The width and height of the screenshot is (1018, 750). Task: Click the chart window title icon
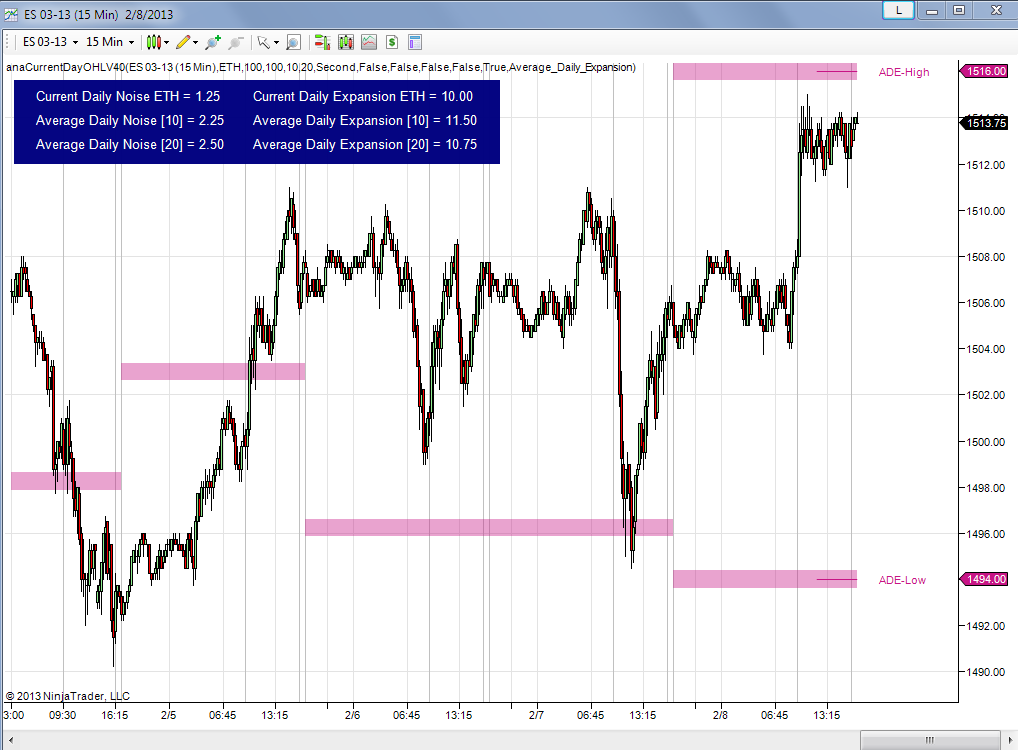point(10,14)
